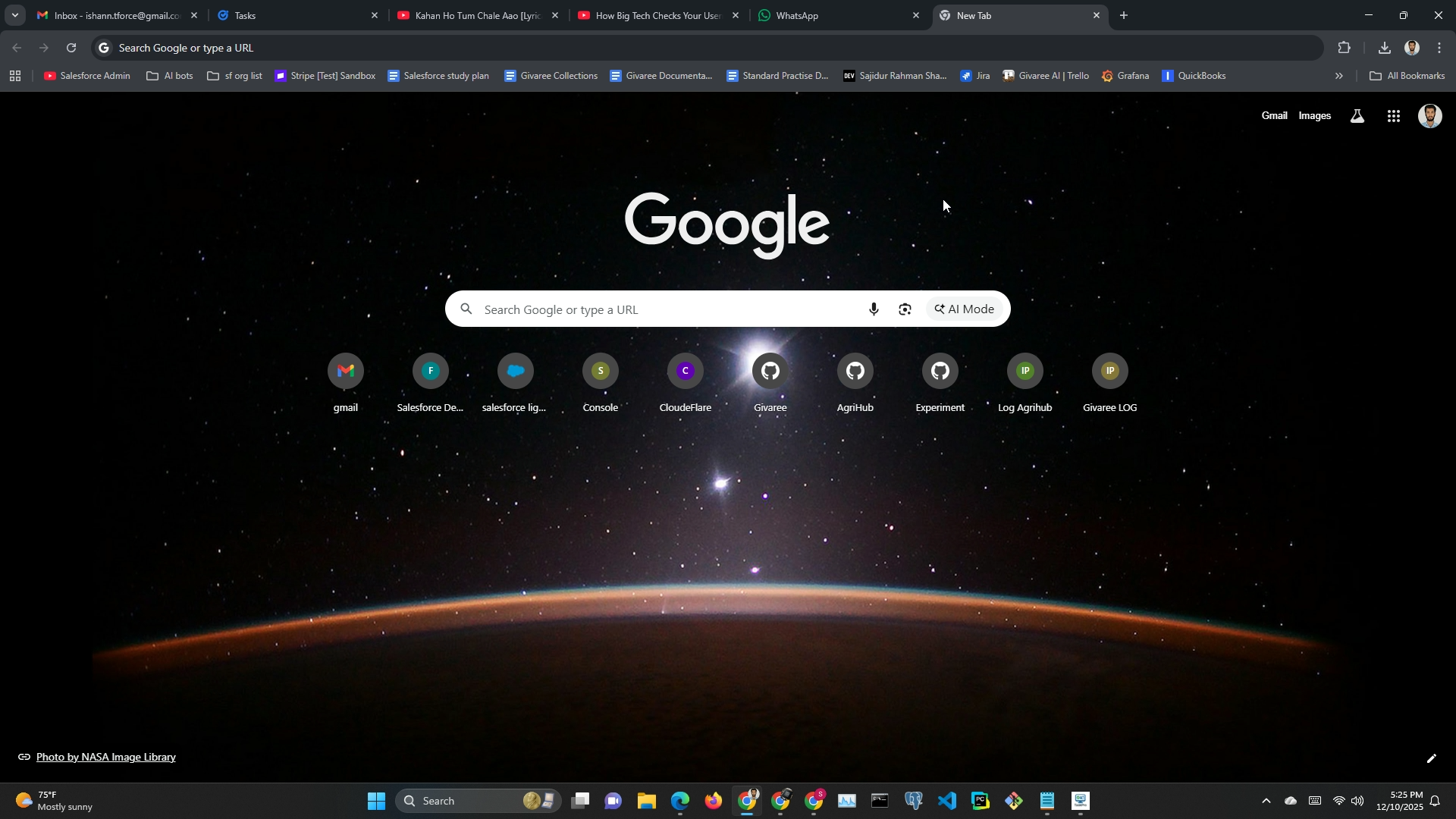Open Photo by NASA Image Library link
Screen dimensions: 1456x819
pyautogui.click(x=105, y=757)
